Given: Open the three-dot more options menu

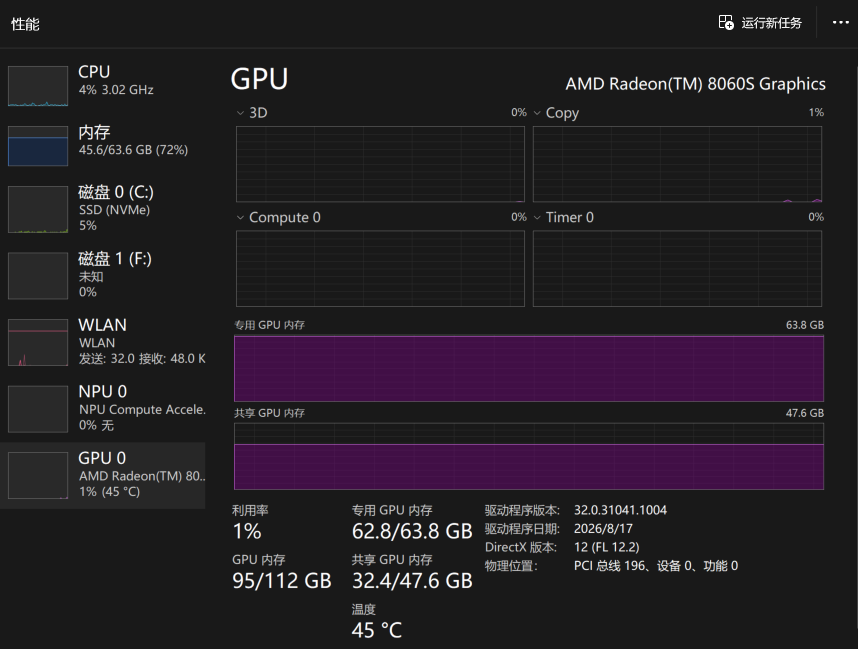Looking at the screenshot, I should click(x=840, y=22).
